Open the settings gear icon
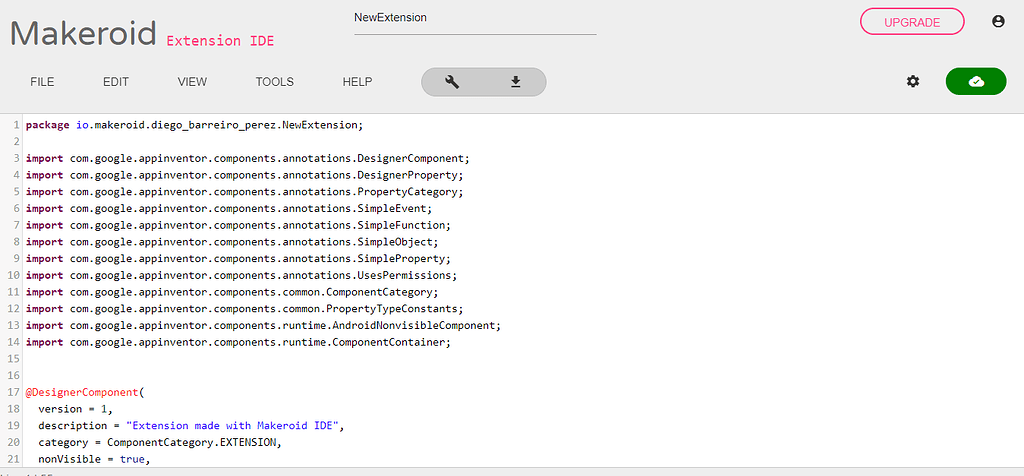 [x=913, y=82]
